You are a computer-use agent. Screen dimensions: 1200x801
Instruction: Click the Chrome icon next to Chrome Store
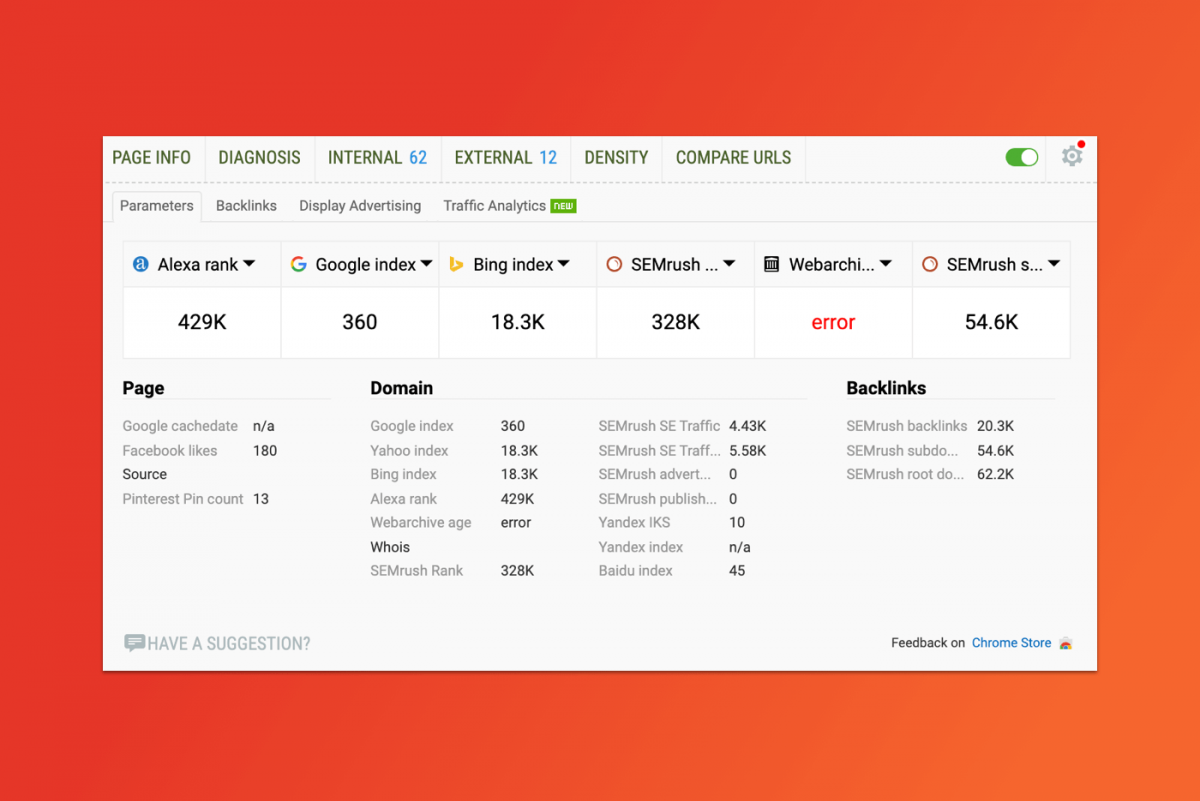(x=1064, y=643)
